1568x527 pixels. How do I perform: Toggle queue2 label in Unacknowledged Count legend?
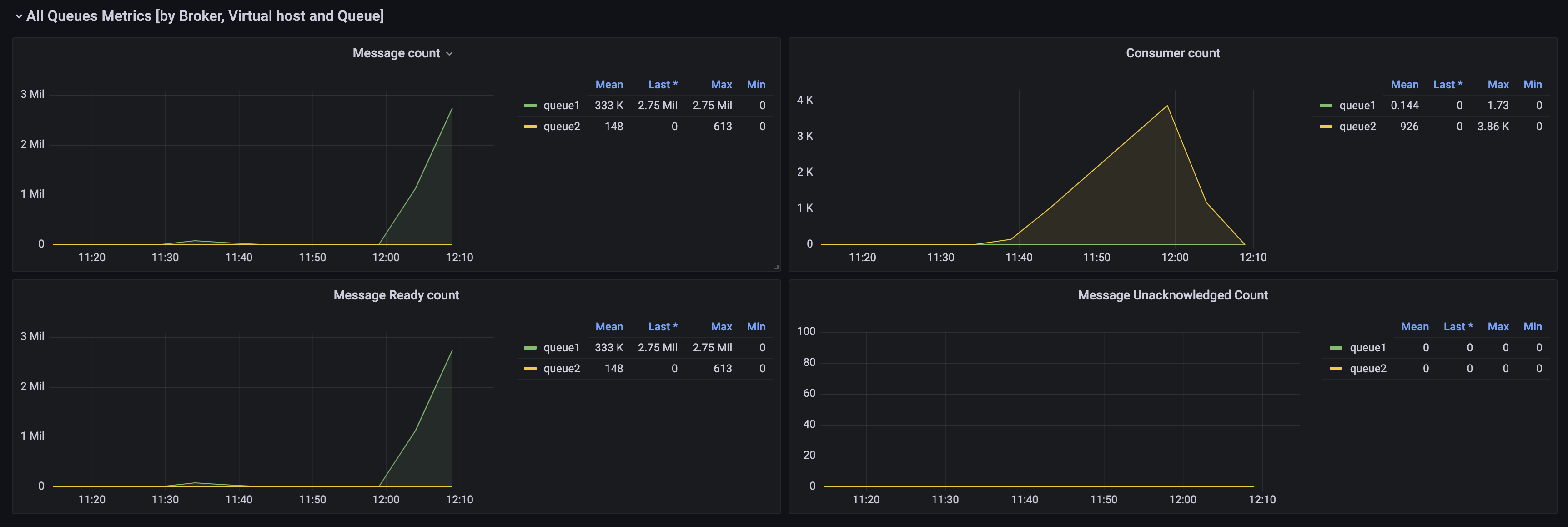pyautogui.click(x=1368, y=369)
